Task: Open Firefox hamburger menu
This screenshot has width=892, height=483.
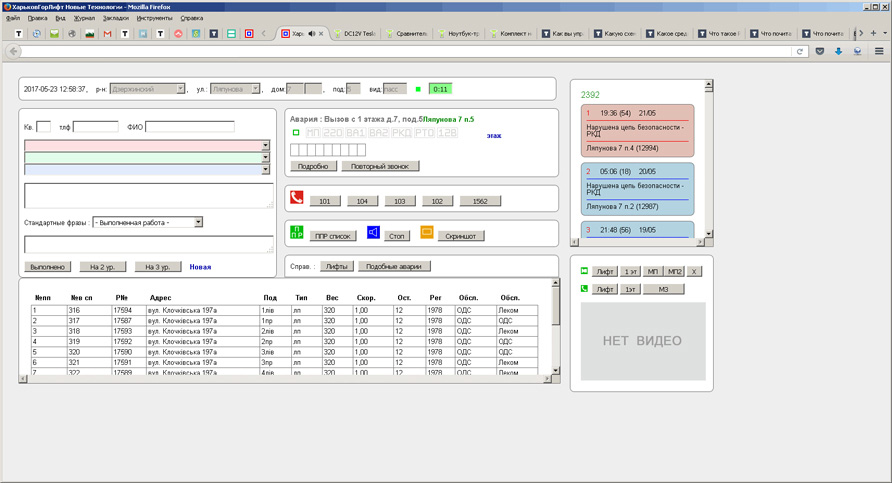Action: click(x=879, y=51)
